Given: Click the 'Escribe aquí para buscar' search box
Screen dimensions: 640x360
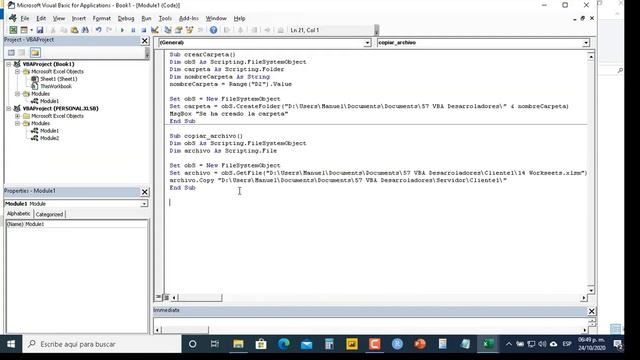Looking at the screenshot, I should point(102,344).
